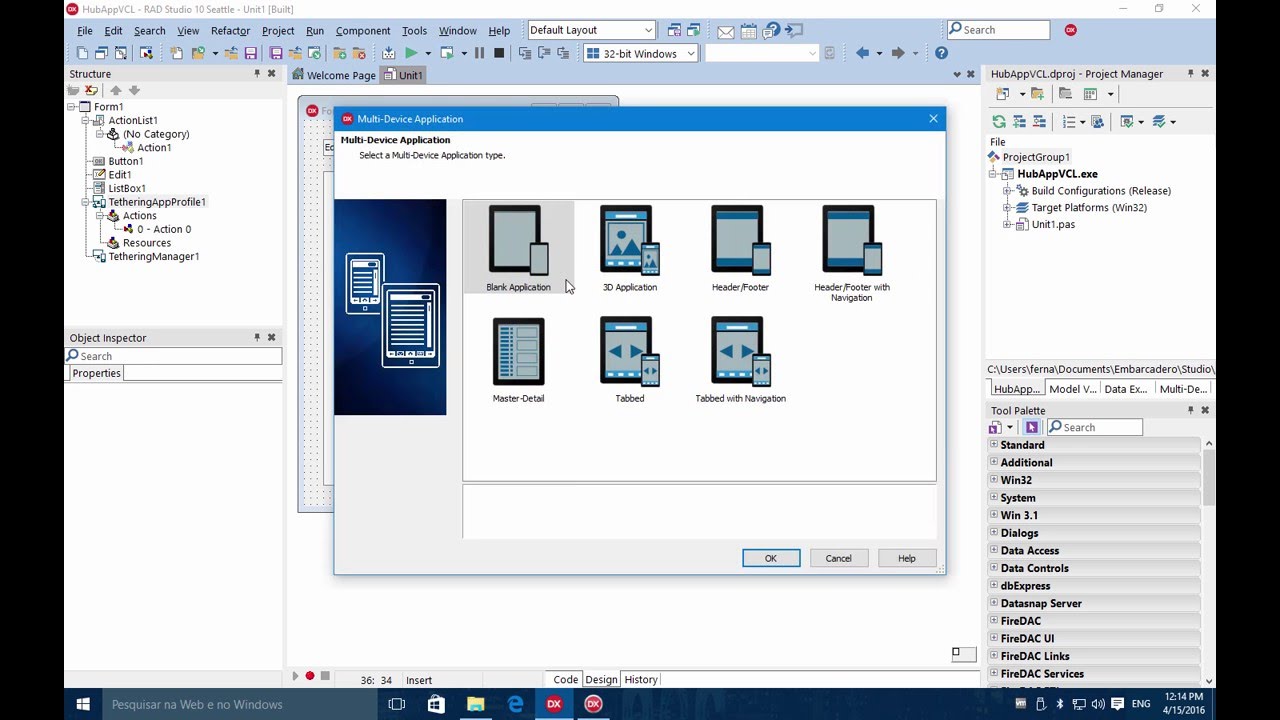
Task: Select HubAppVCL.exe project node
Action: tap(1057, 174)
